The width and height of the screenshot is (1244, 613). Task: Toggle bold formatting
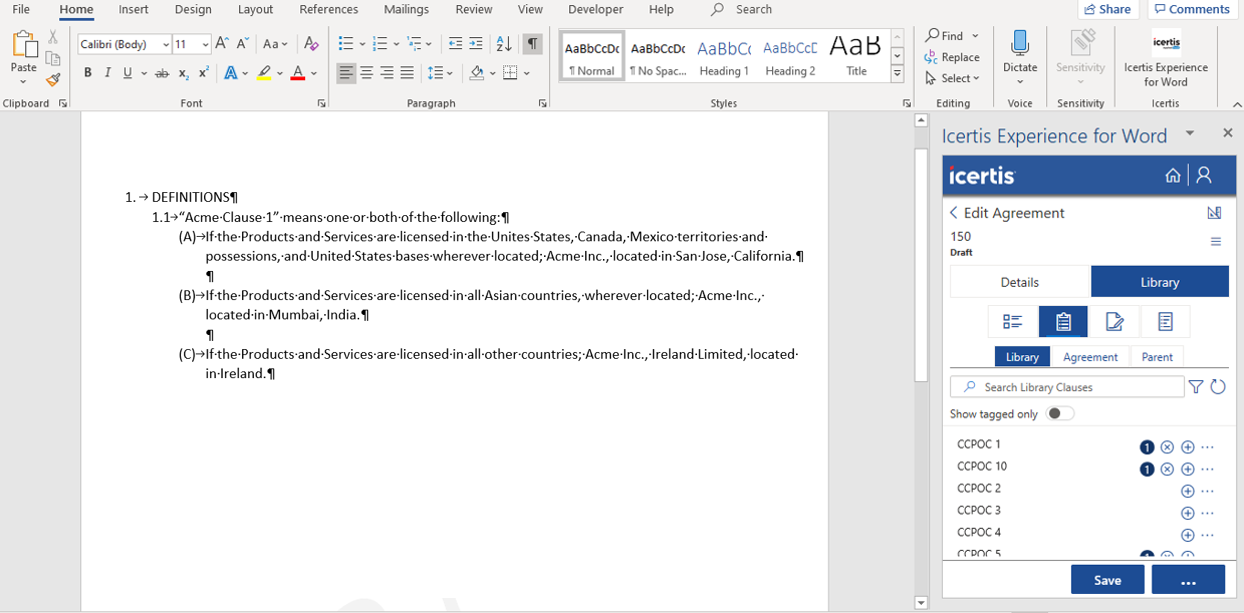pos(88,73)
